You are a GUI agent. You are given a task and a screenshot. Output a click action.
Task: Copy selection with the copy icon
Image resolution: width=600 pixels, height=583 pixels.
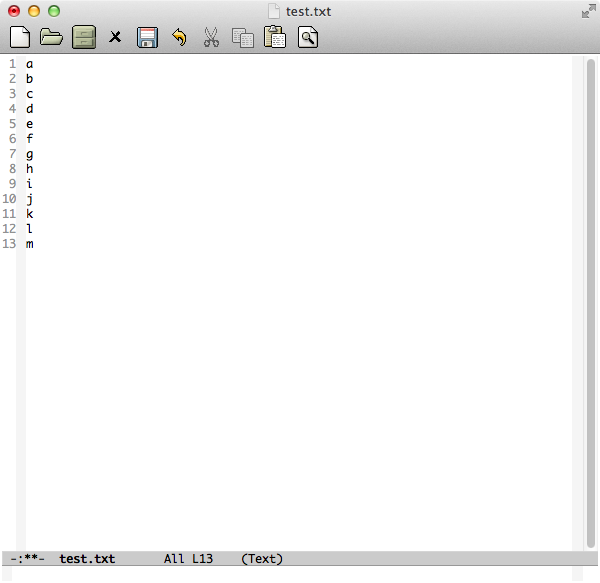pos(243,38)
